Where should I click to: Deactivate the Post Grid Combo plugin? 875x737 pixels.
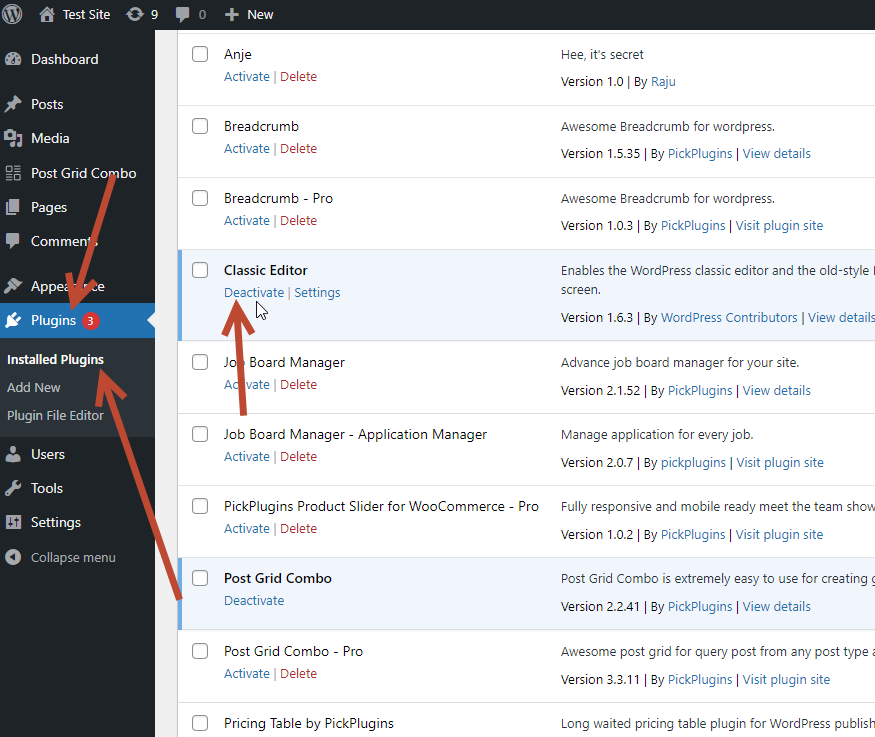254,600
